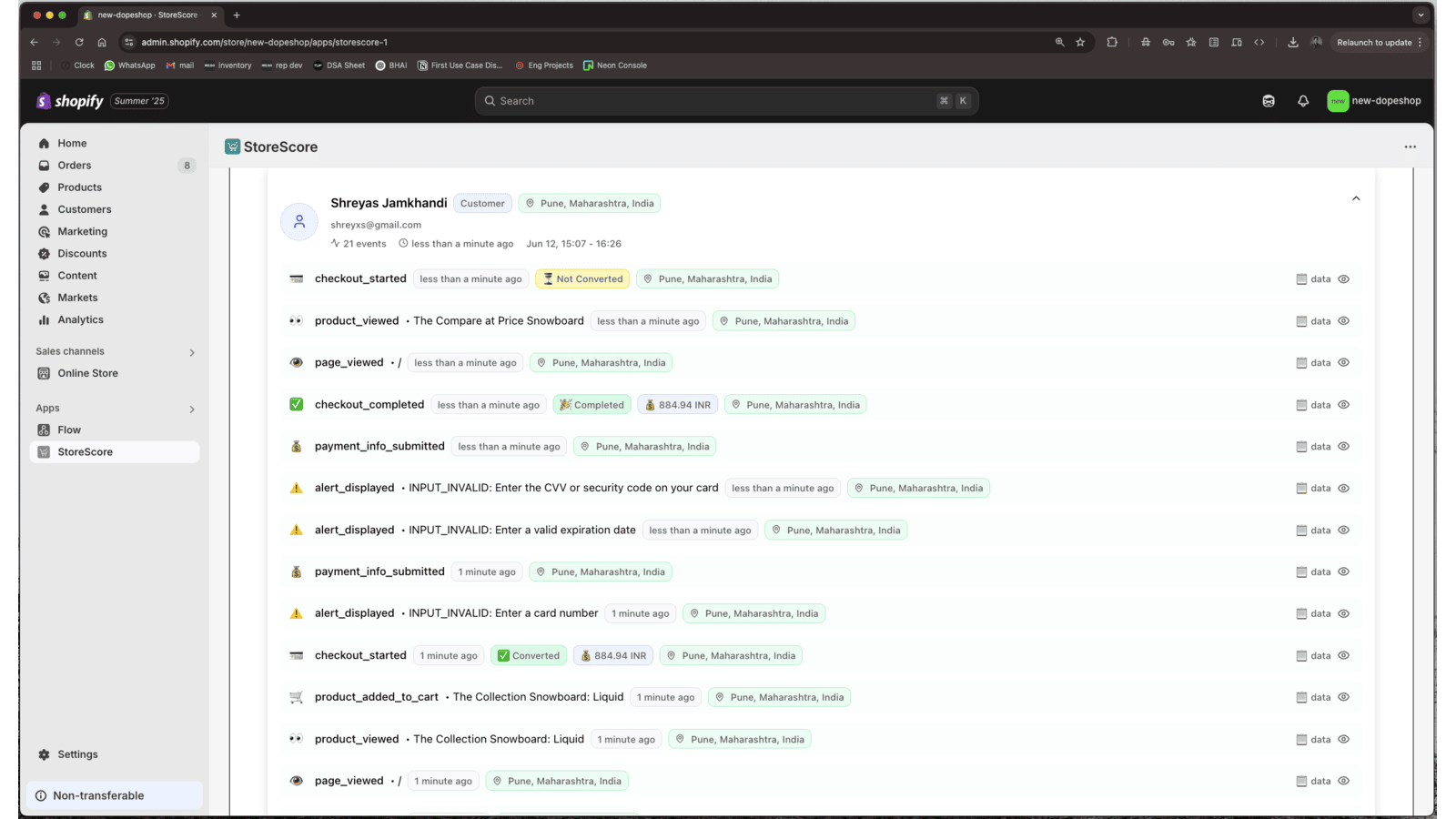This screenshot has height=819, width=1456.
Task: Toggle eye icon on first checkout_started row
Action: click(1343, 279)
